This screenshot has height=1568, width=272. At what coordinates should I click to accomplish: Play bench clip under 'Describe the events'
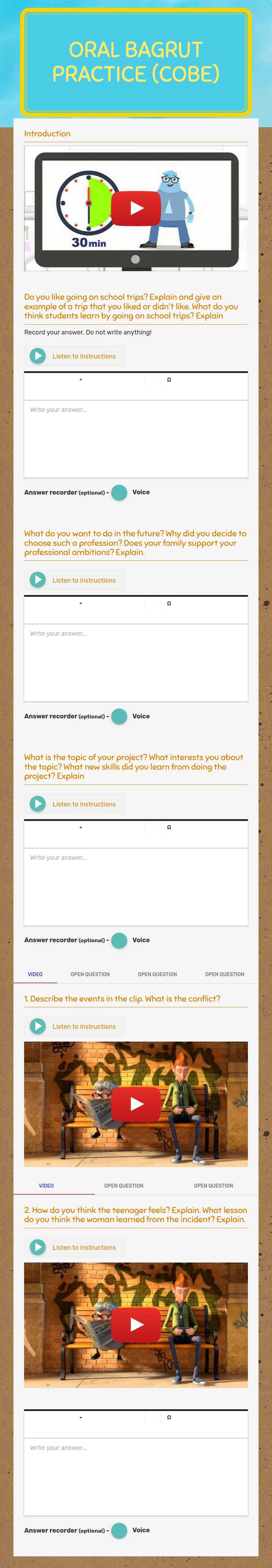(136, 1103)
